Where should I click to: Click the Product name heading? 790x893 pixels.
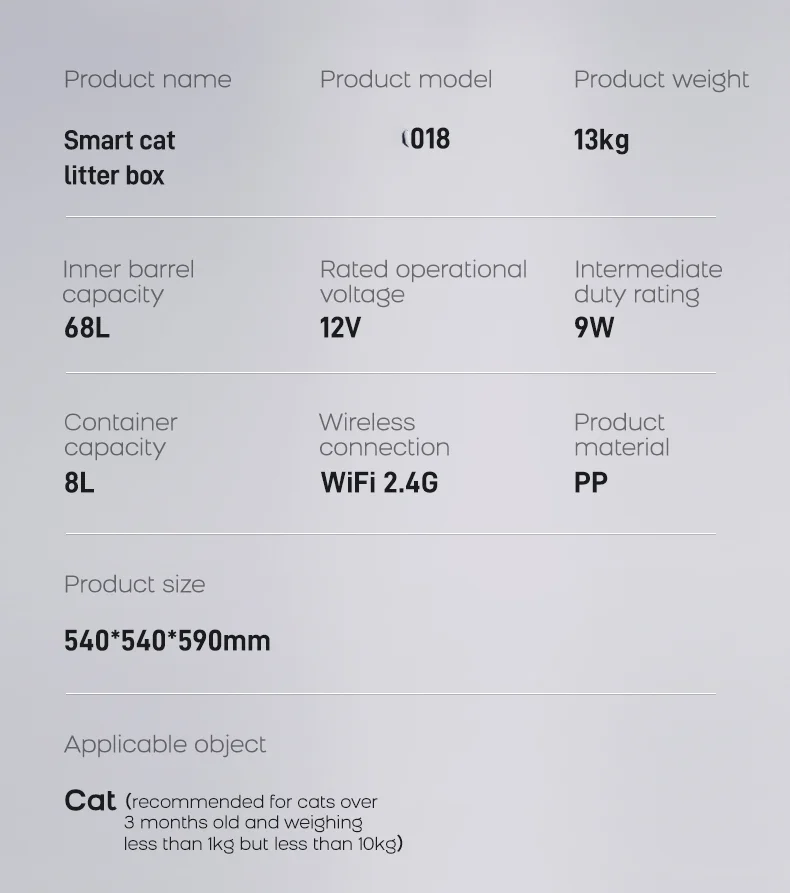coord(147,80)
